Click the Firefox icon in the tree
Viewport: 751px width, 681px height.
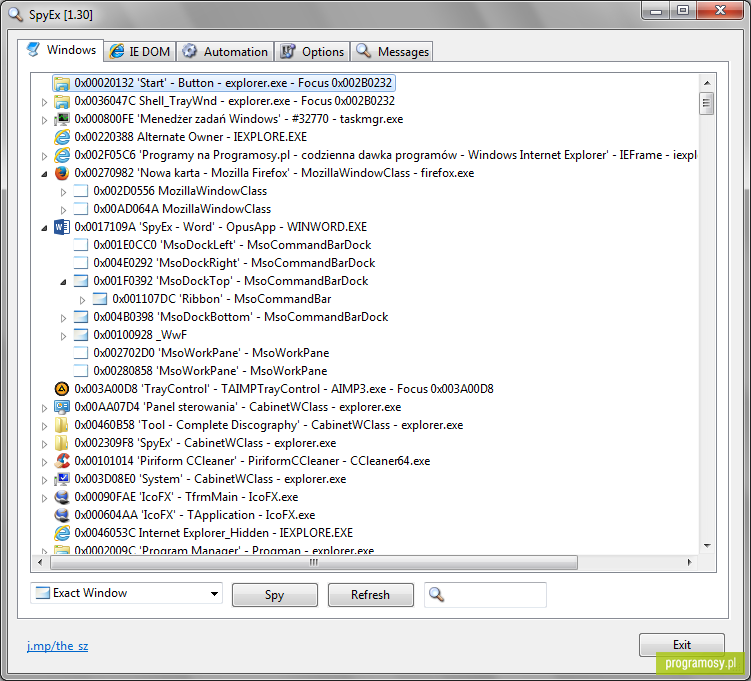pyautogui.click(x=62, y=173)
